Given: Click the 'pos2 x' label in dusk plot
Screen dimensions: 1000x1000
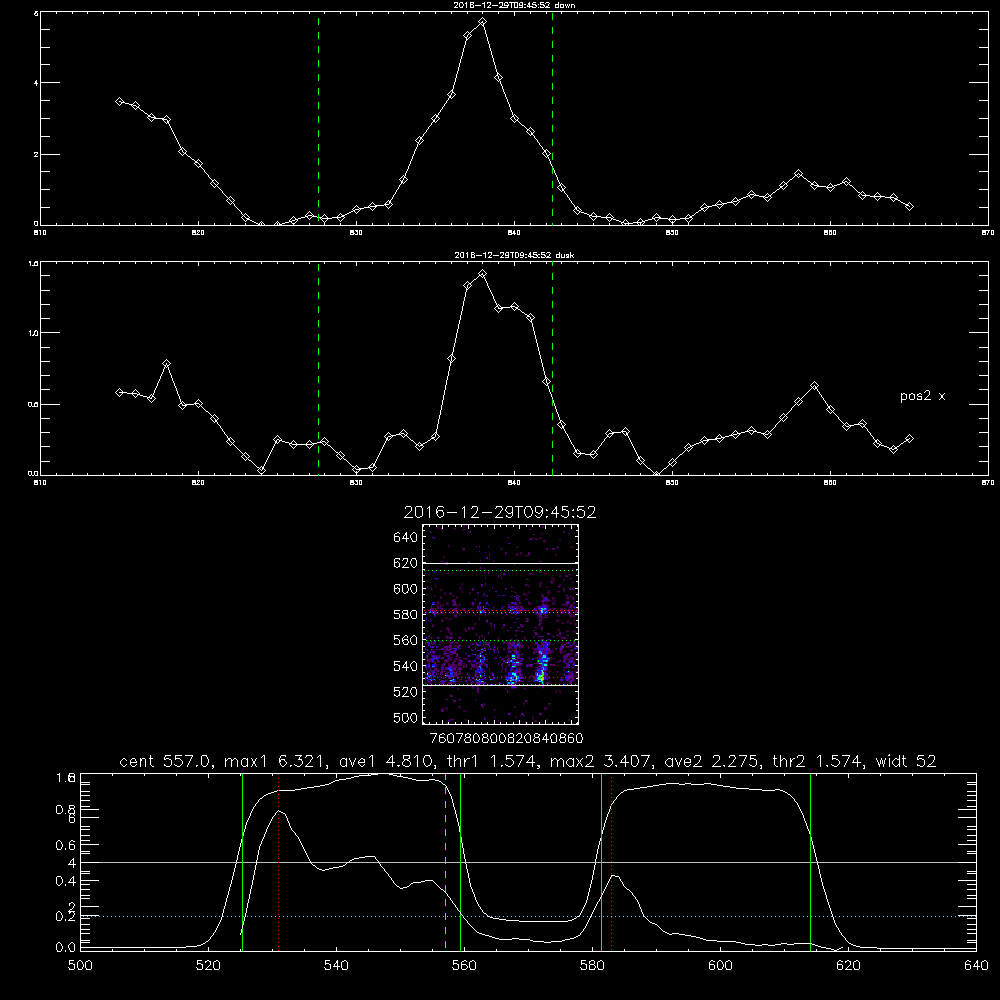Looking at the screenshot, I should pos(922,396).
